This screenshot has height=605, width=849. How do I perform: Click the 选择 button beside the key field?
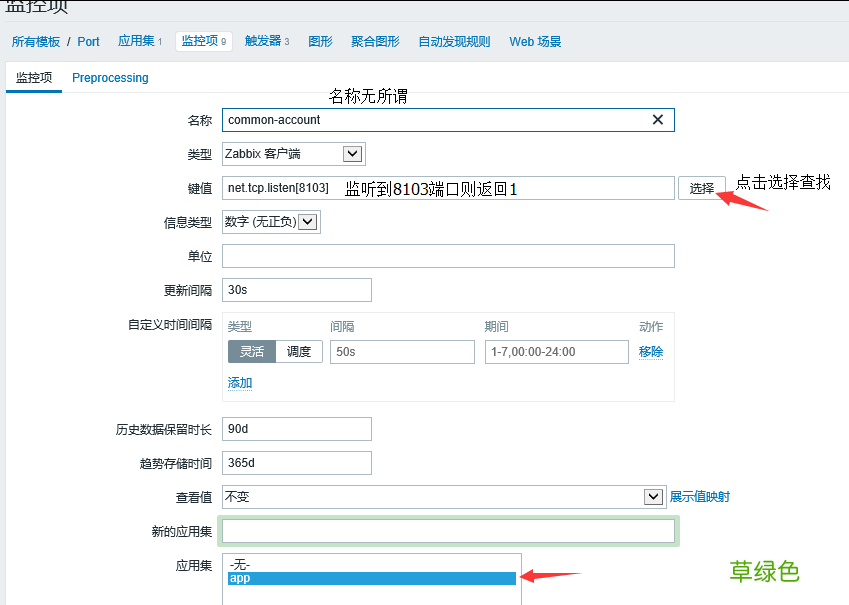point(703,187)
